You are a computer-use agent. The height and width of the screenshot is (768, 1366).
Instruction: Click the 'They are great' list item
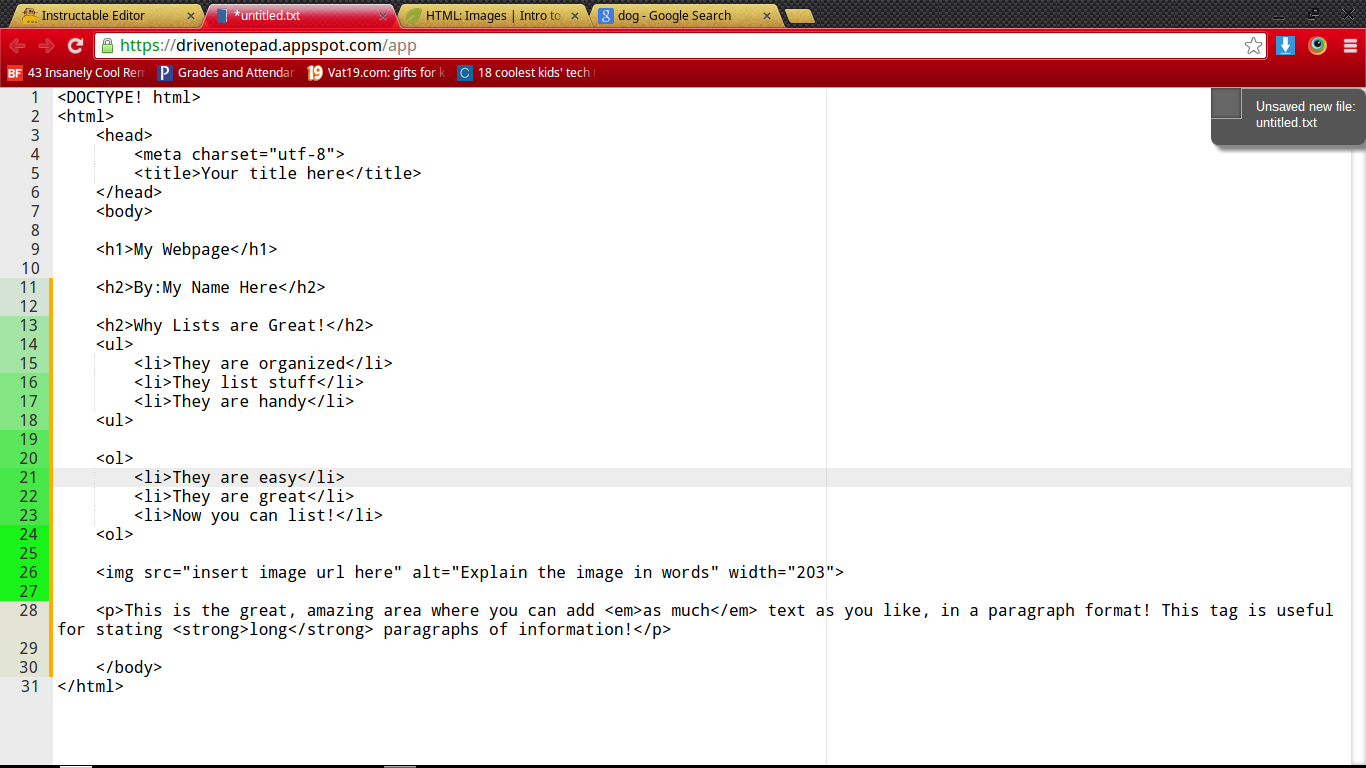tap(244, 497)
